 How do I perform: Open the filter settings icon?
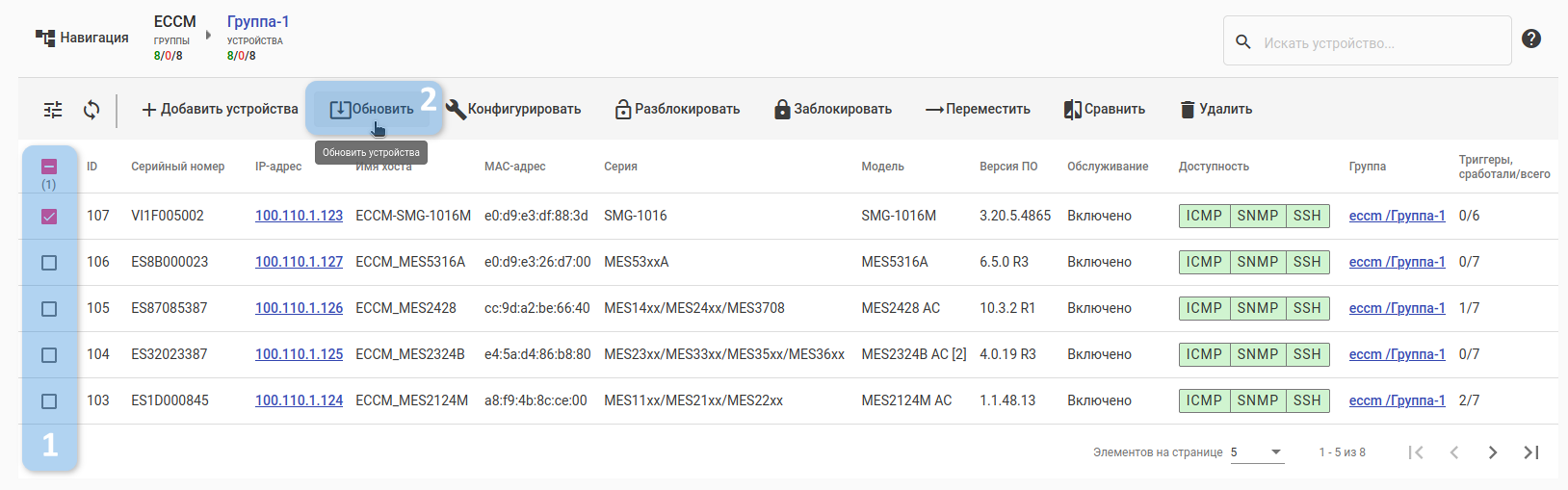click(x=53, y=110)
